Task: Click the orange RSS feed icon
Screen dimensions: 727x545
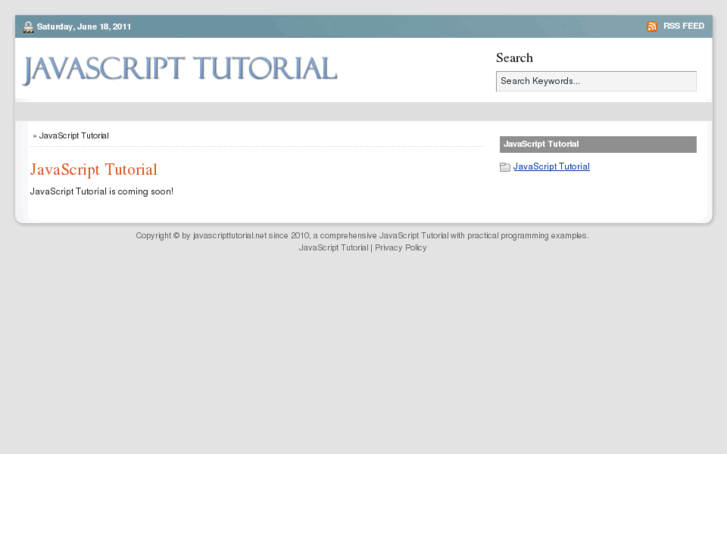Action: [x=652, y=26]
